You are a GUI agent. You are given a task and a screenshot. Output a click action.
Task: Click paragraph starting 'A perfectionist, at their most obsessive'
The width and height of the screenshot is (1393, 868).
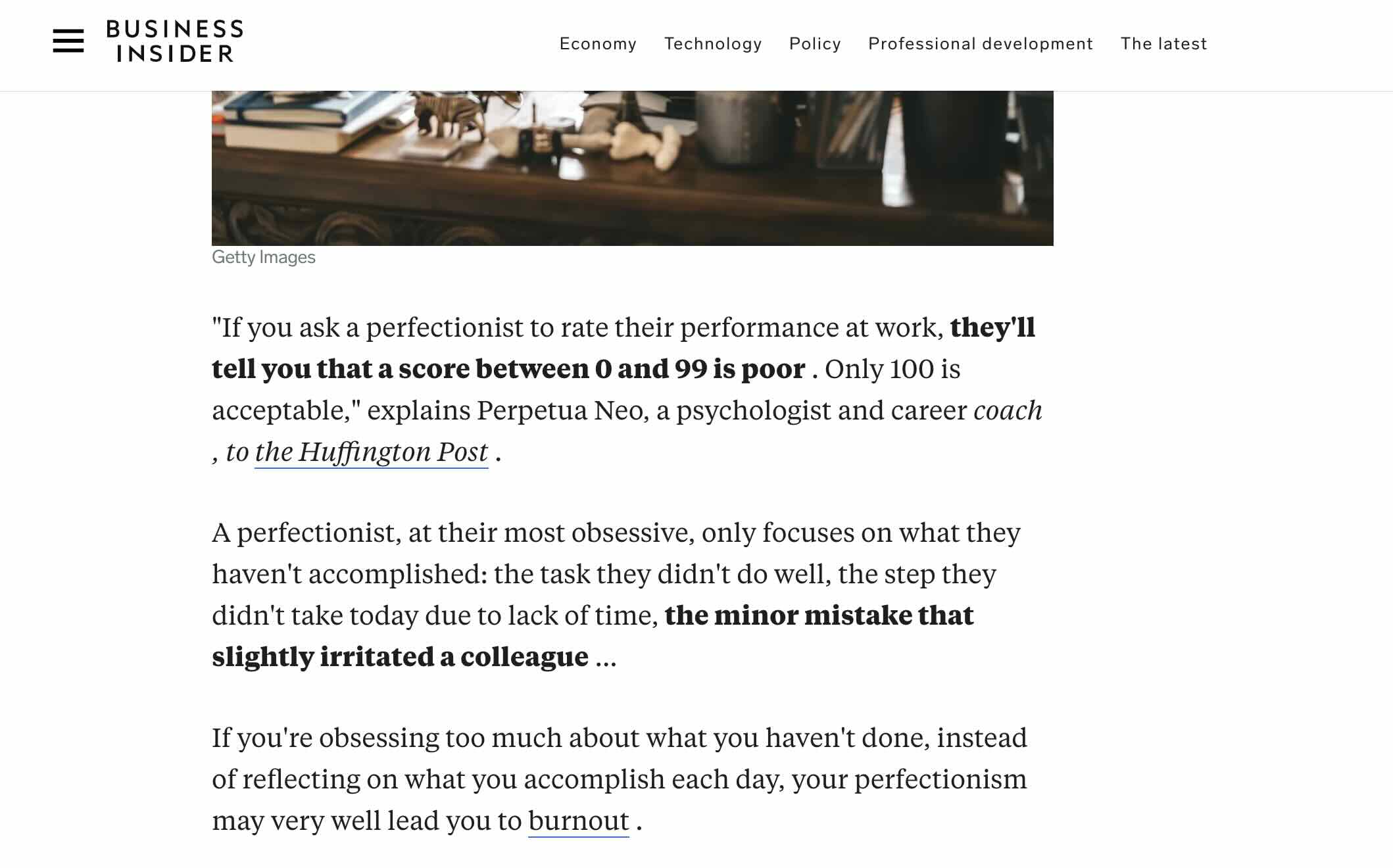[616, 595]
